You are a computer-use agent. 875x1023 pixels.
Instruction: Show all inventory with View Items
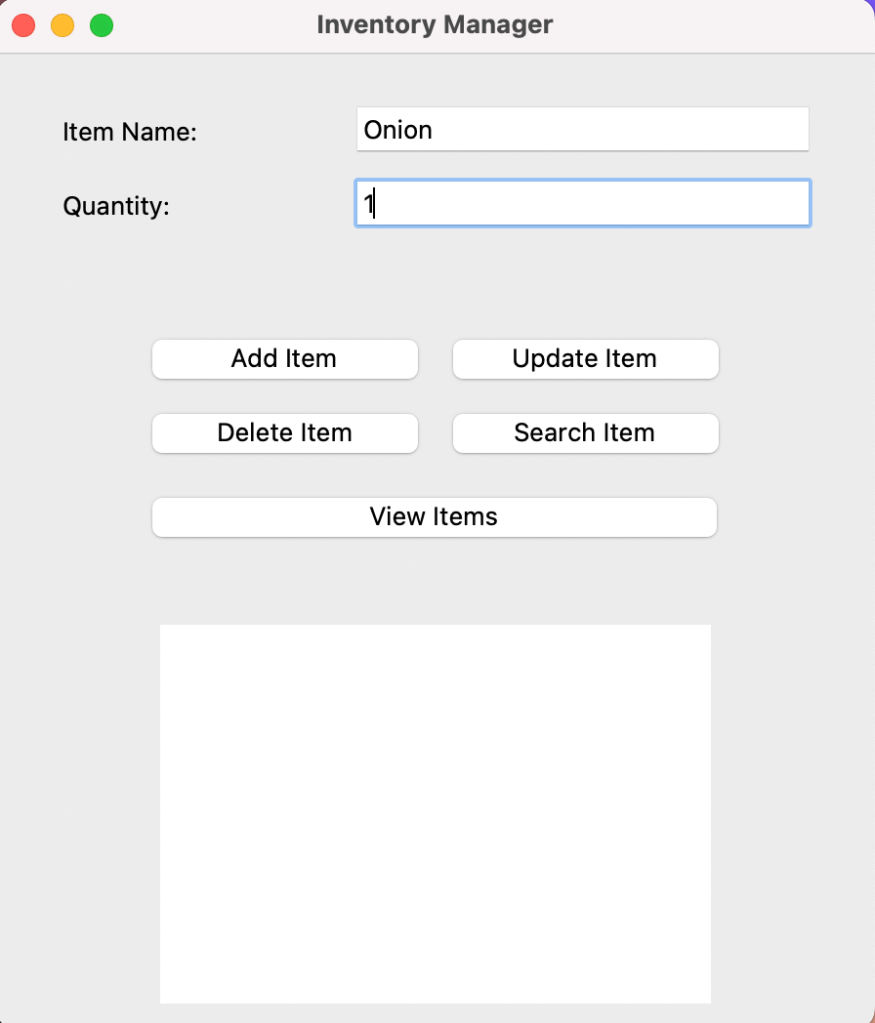point(434,517)
